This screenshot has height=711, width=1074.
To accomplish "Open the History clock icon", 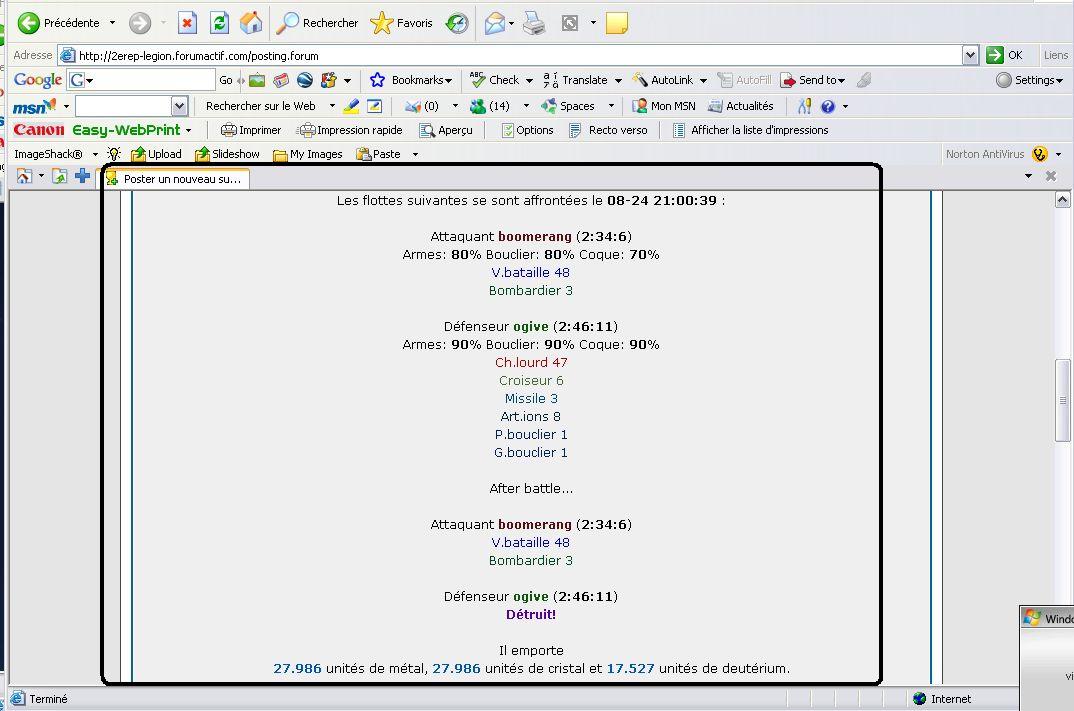I will coord(457,23).
